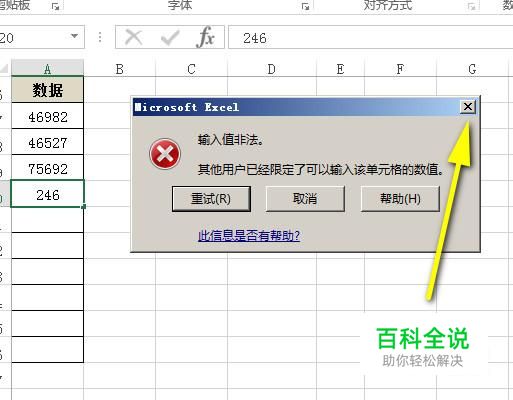Close the Microsoft Excel error dialog
Screen dimensions: 513x400
468,107
